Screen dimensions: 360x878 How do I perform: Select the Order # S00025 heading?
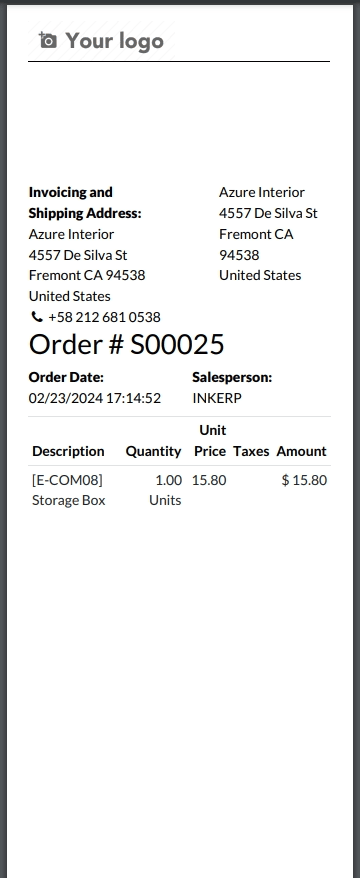point(127,344)
